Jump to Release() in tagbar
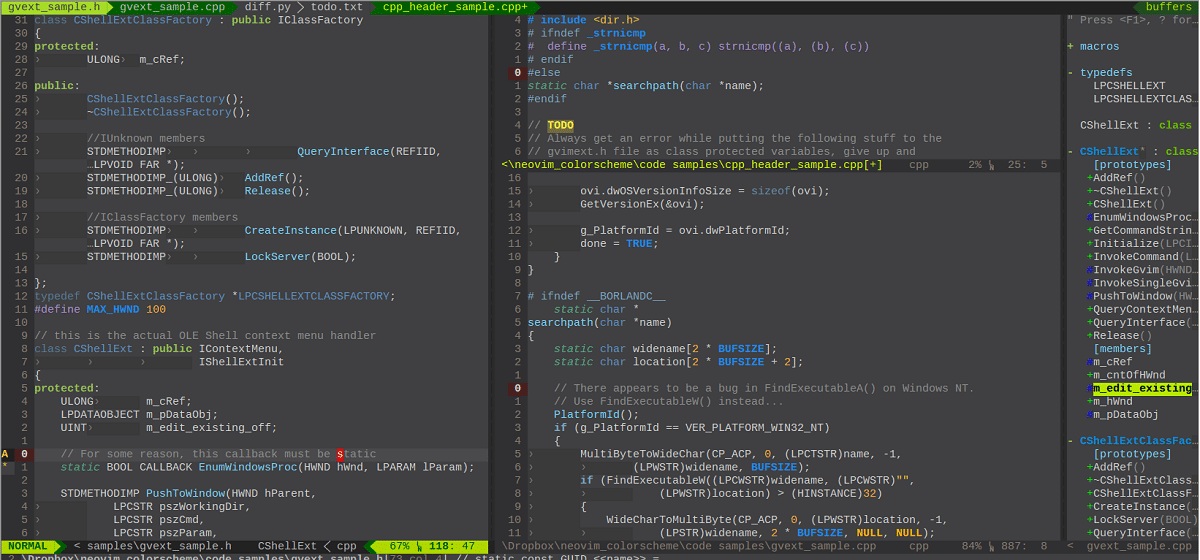This screenshot has height=560, width=1200. coord(1119,335)
